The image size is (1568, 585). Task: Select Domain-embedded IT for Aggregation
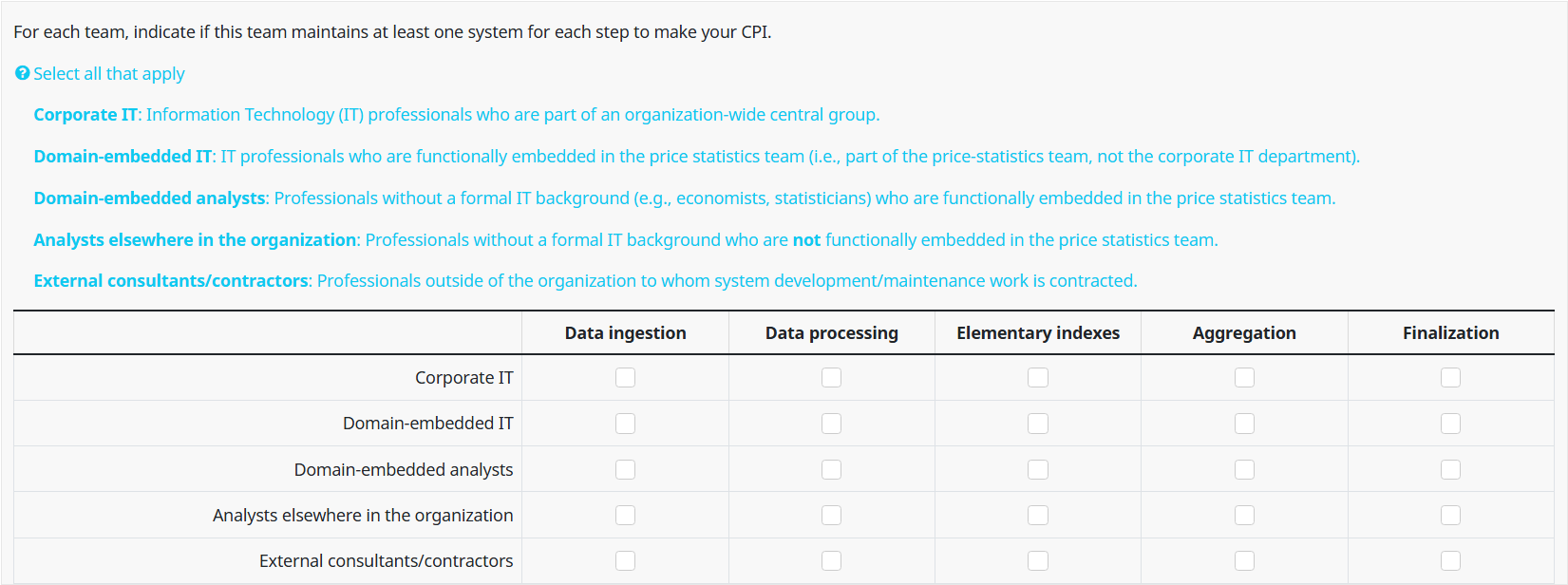(1244, 424)
